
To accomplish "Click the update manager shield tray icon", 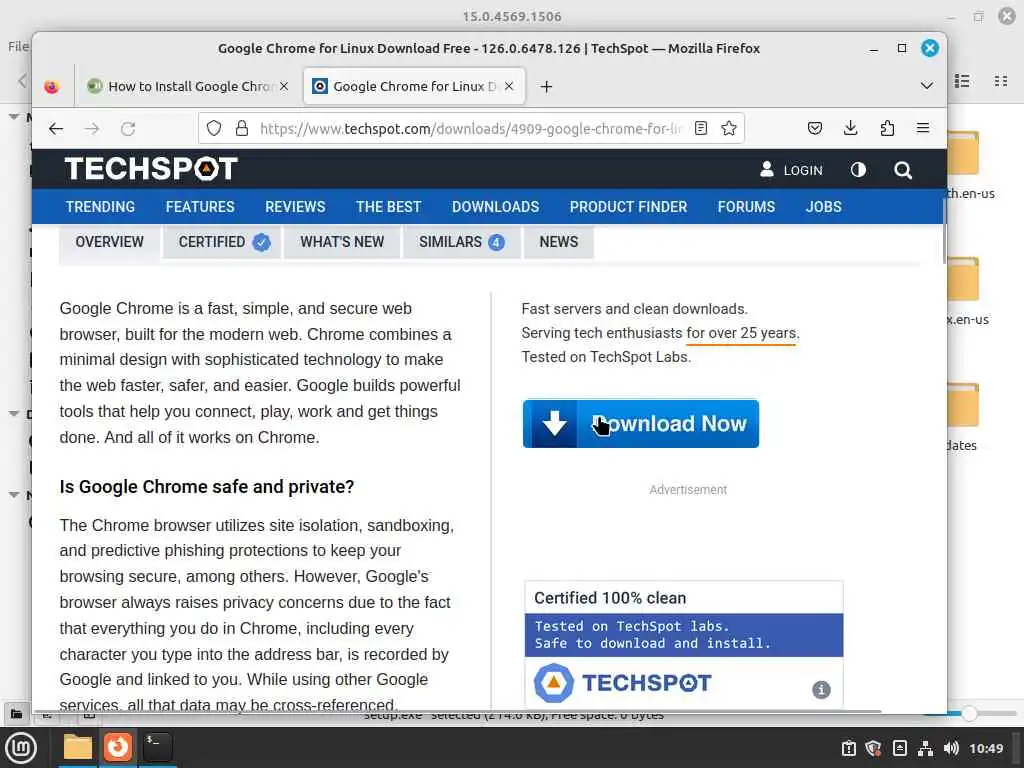I will (873, 748).
